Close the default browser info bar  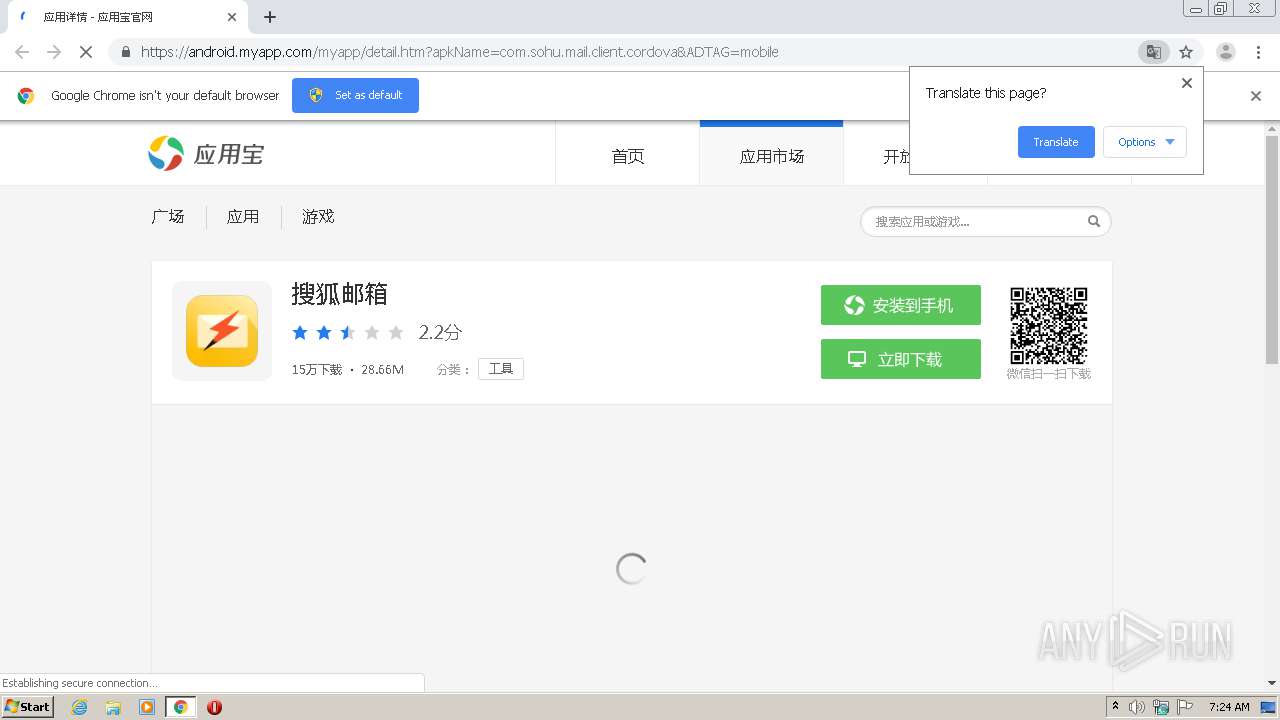[x=1256, y=96]
